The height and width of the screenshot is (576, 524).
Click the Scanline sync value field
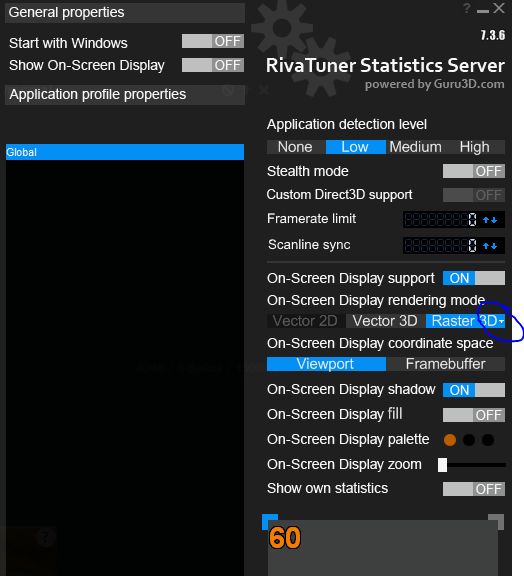pos(441,246)
